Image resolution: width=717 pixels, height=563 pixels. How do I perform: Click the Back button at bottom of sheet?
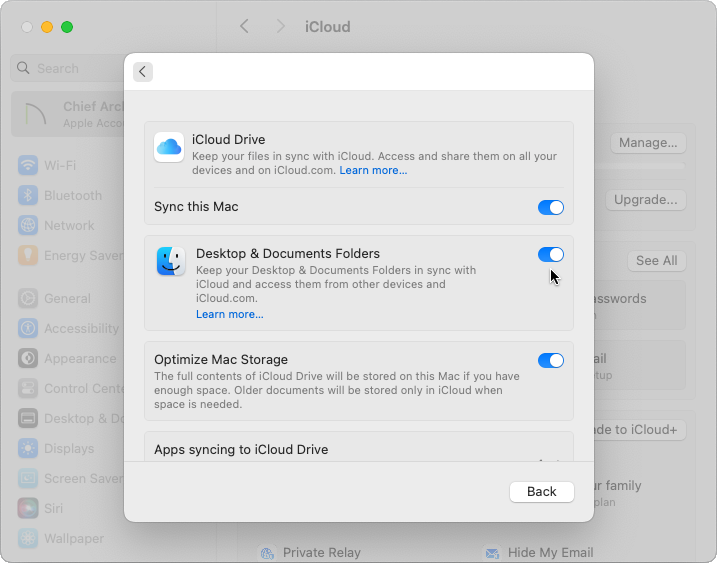541,492
